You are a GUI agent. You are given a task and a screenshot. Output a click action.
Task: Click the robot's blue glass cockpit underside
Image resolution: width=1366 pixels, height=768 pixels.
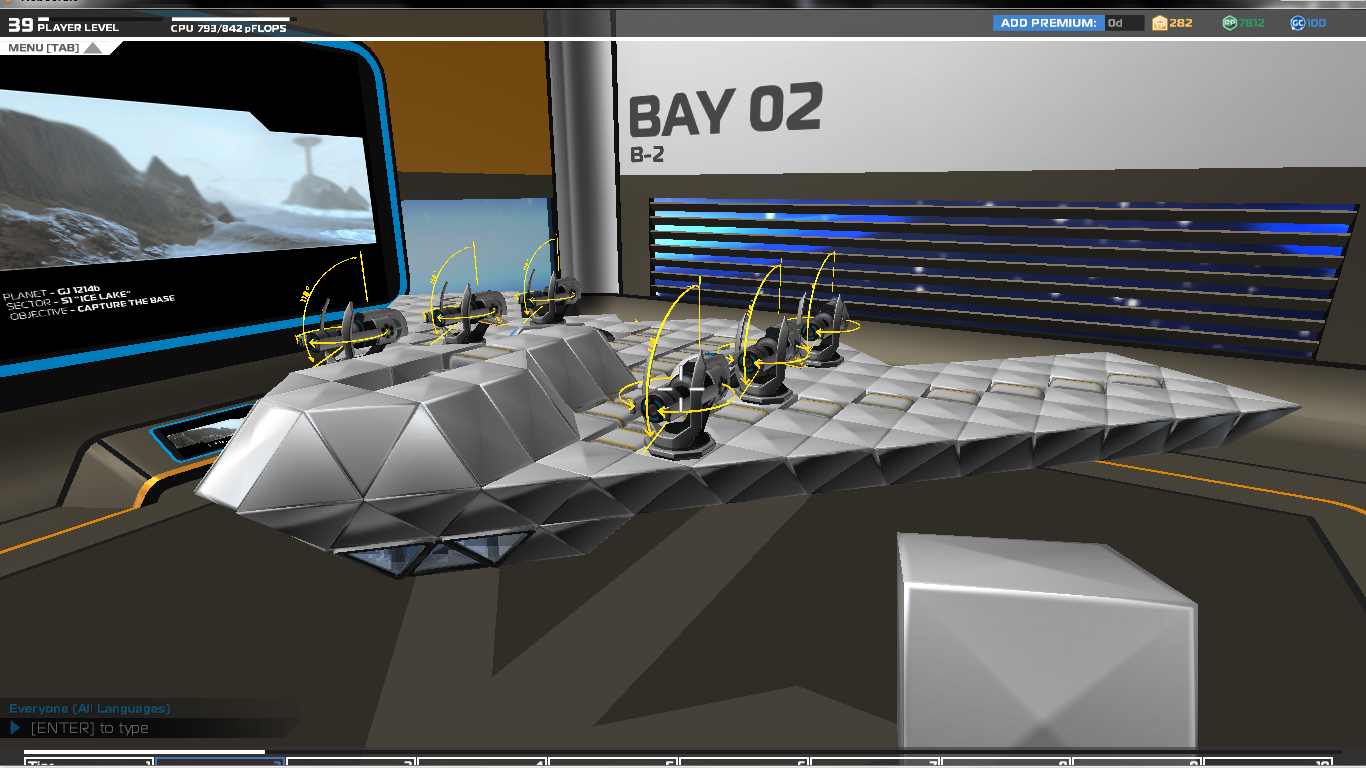[433, 554]
